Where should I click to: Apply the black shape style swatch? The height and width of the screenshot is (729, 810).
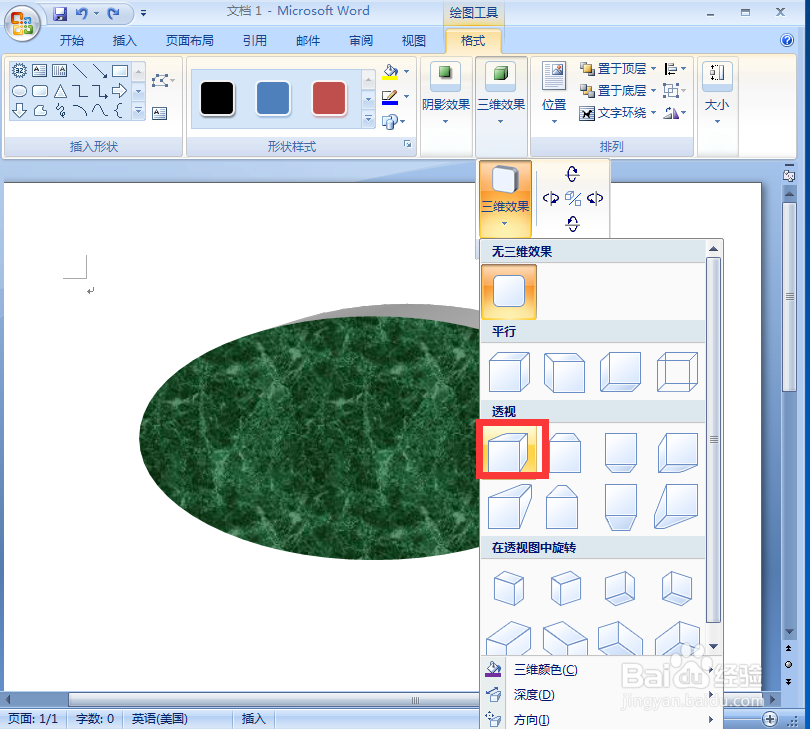pos(217,98)
